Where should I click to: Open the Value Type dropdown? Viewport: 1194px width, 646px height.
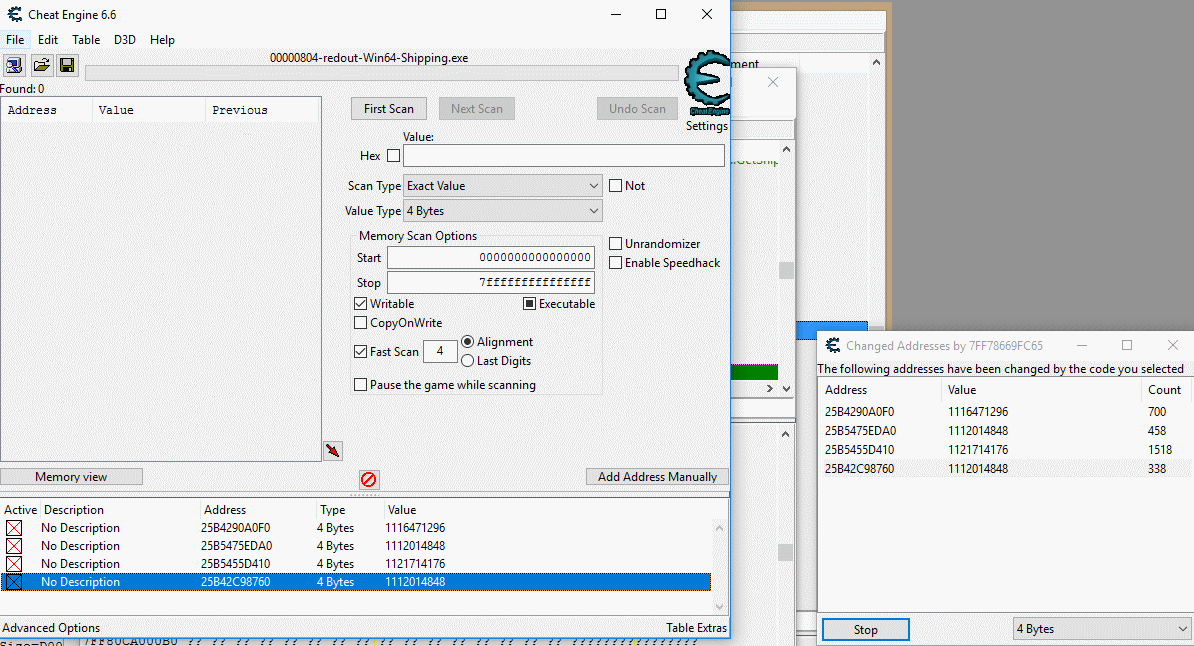[x=502, y=211]
